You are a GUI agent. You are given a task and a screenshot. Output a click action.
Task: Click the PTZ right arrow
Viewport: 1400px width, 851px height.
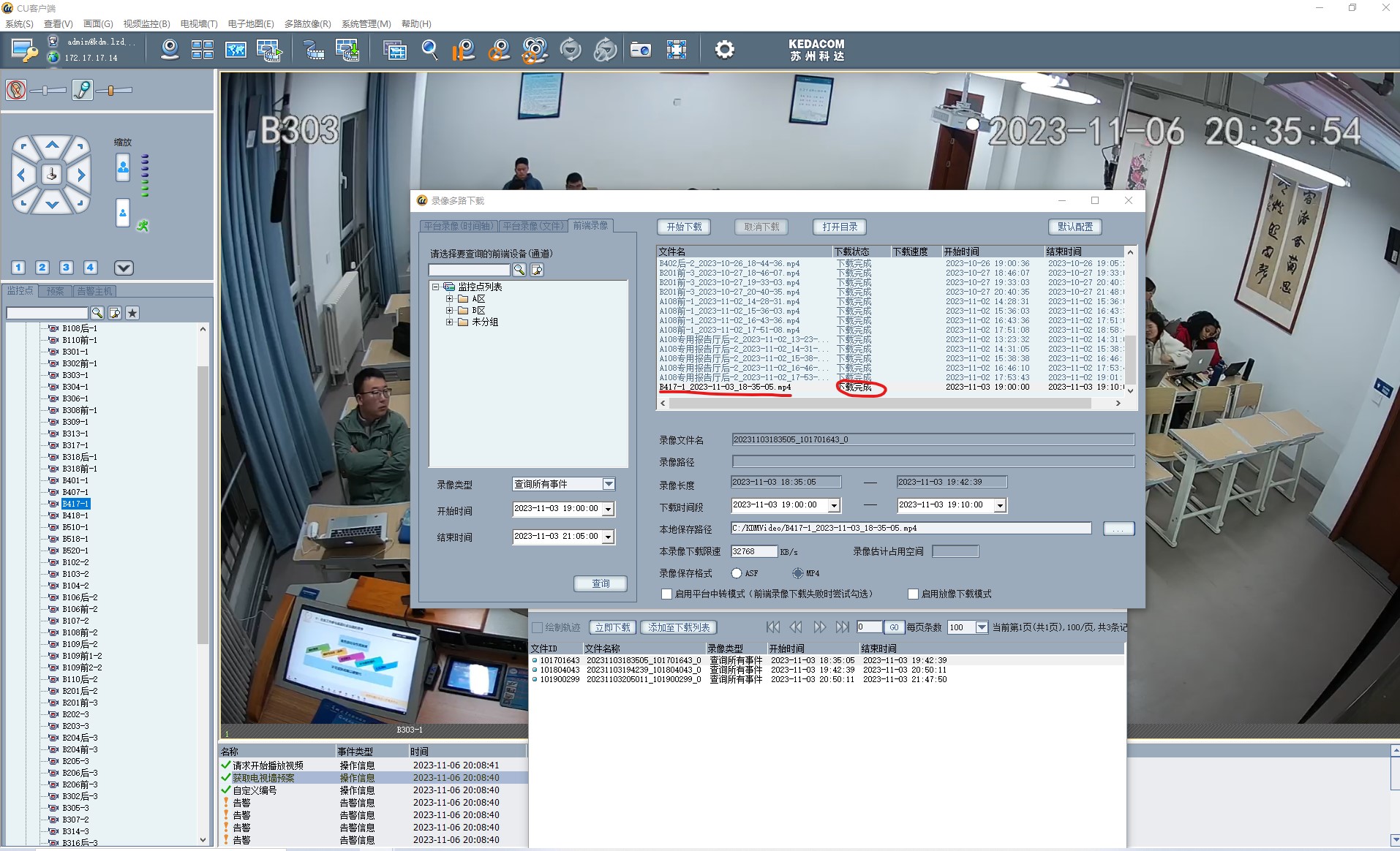tap(81, 175)
